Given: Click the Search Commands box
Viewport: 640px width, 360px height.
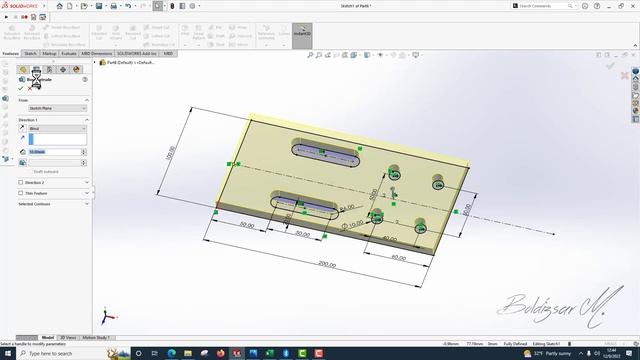Looking at the screenshot, I should 543,6.
